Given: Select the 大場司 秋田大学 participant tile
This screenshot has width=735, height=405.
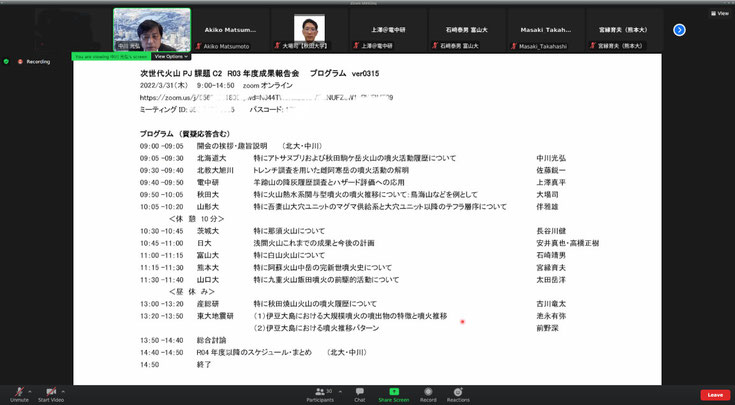Looking at the screenshot, I should click(x=309, y=30).
